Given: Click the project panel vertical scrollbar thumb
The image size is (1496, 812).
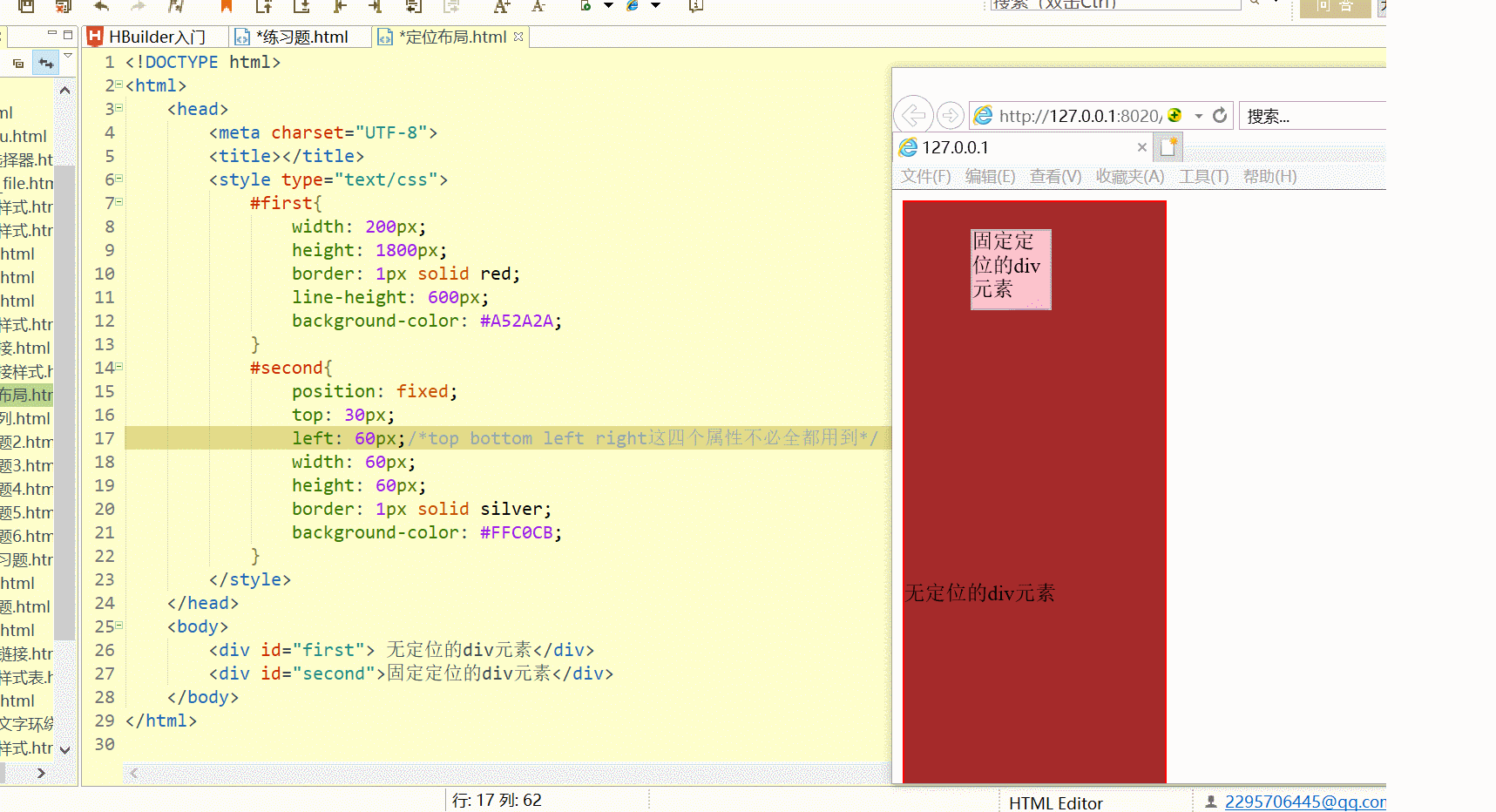Looking at the screenshot, I should 64,401.
